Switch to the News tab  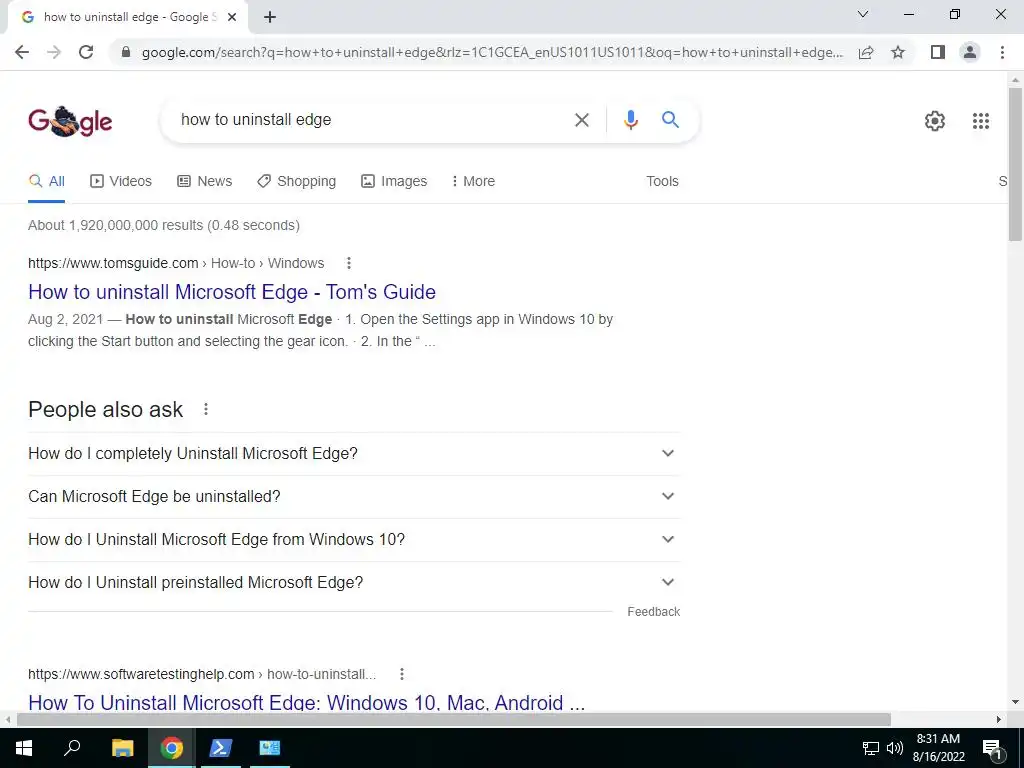[x=204, y=182]
